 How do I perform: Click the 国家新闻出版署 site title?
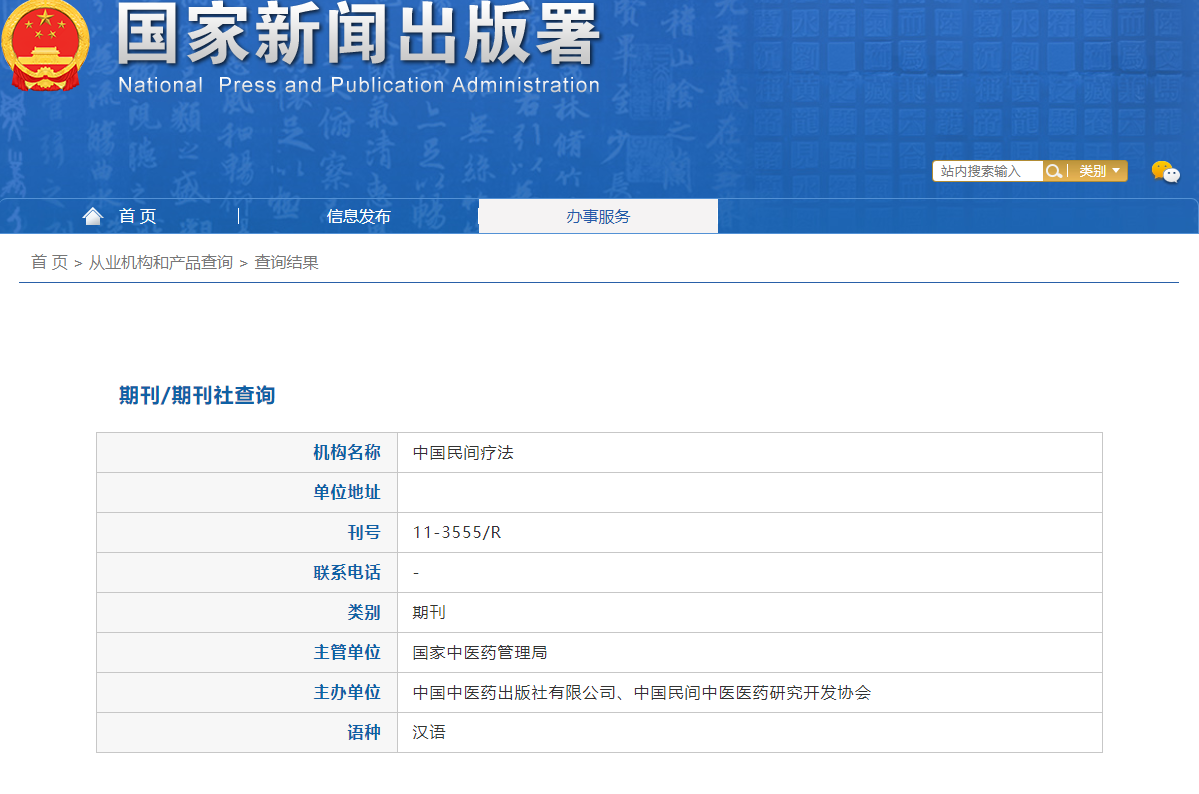click(x=358, y=36)
